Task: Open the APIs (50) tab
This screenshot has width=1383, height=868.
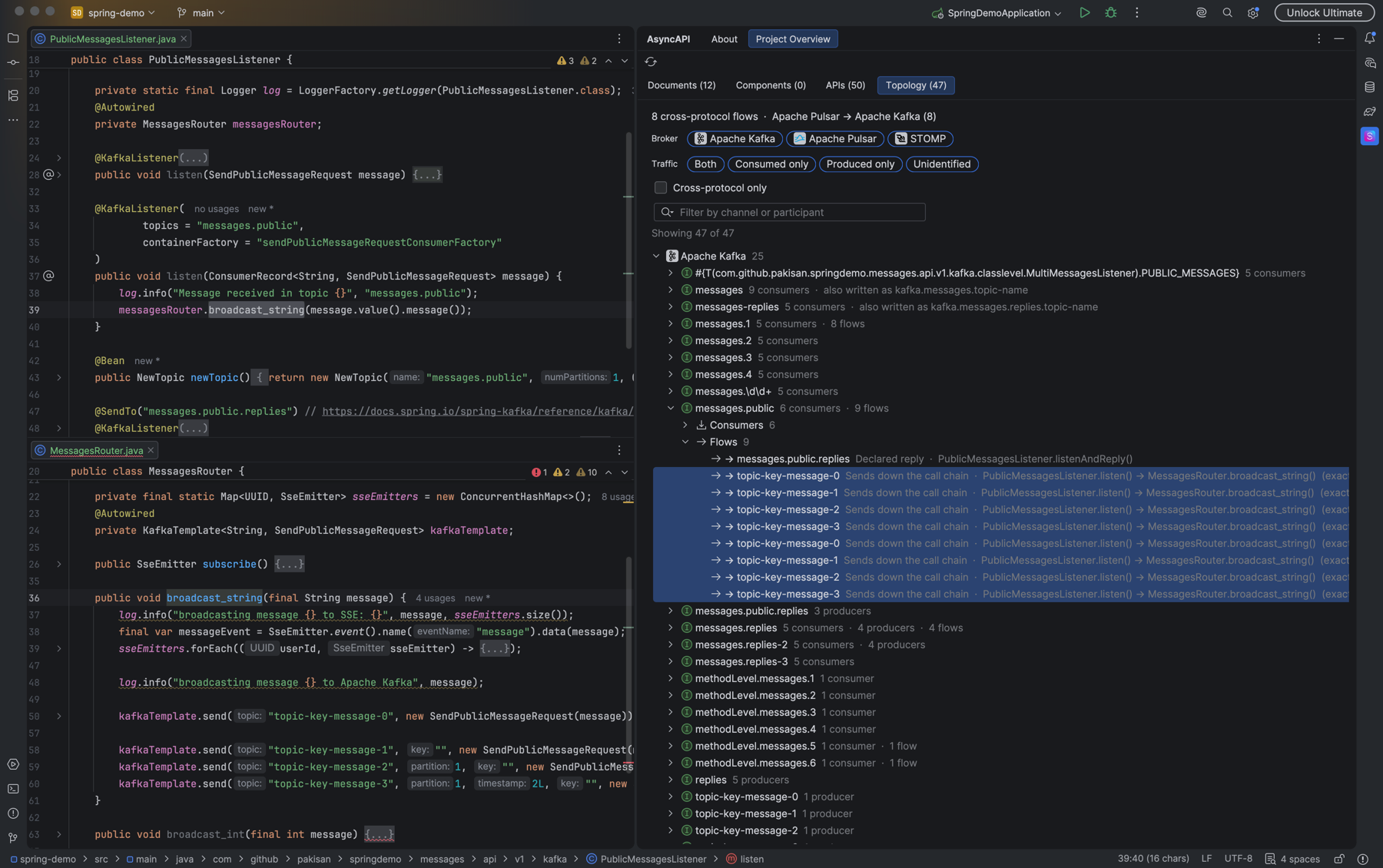Action: pos(844,85)
